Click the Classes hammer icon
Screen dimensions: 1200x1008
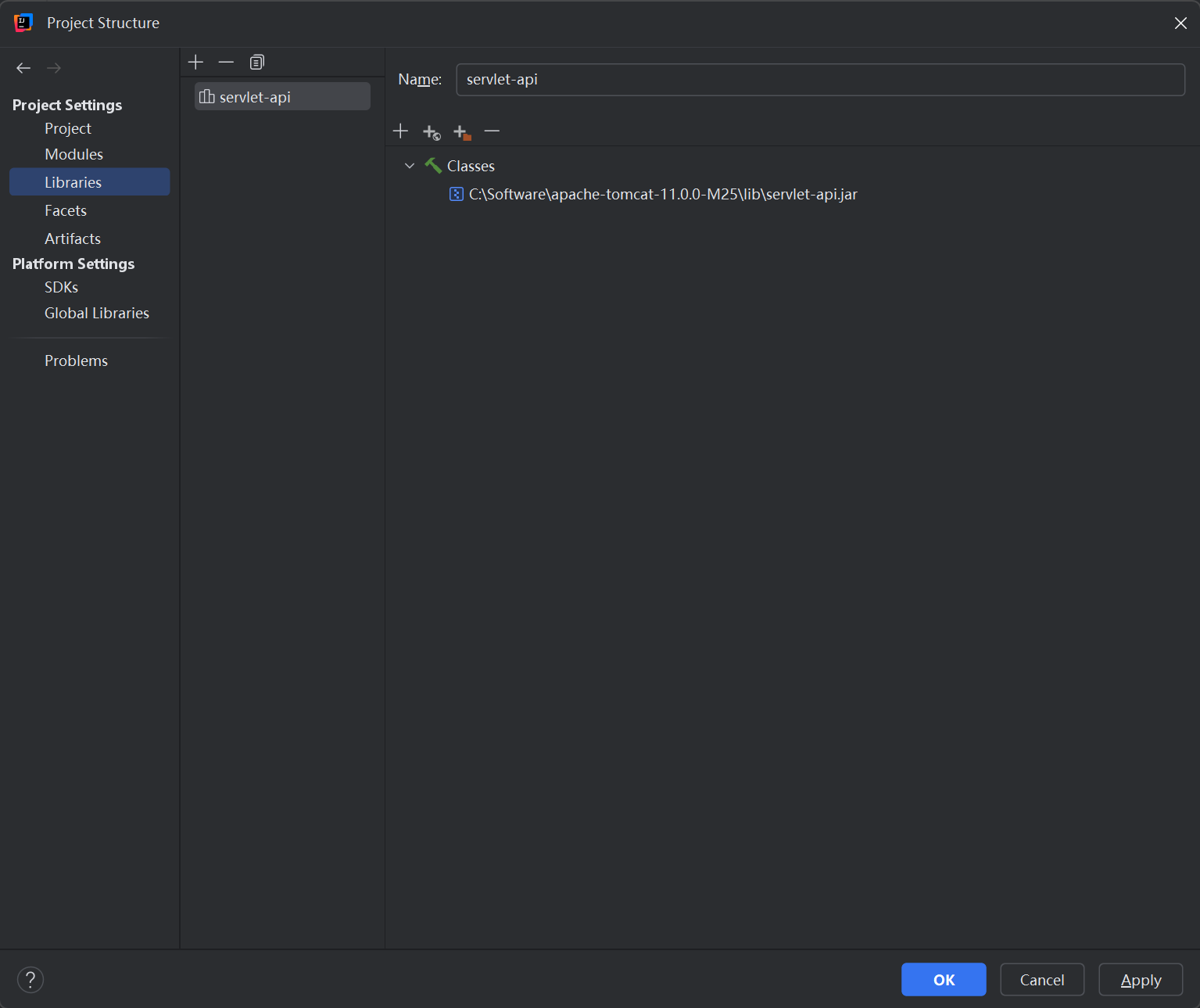tap(433, 166)
